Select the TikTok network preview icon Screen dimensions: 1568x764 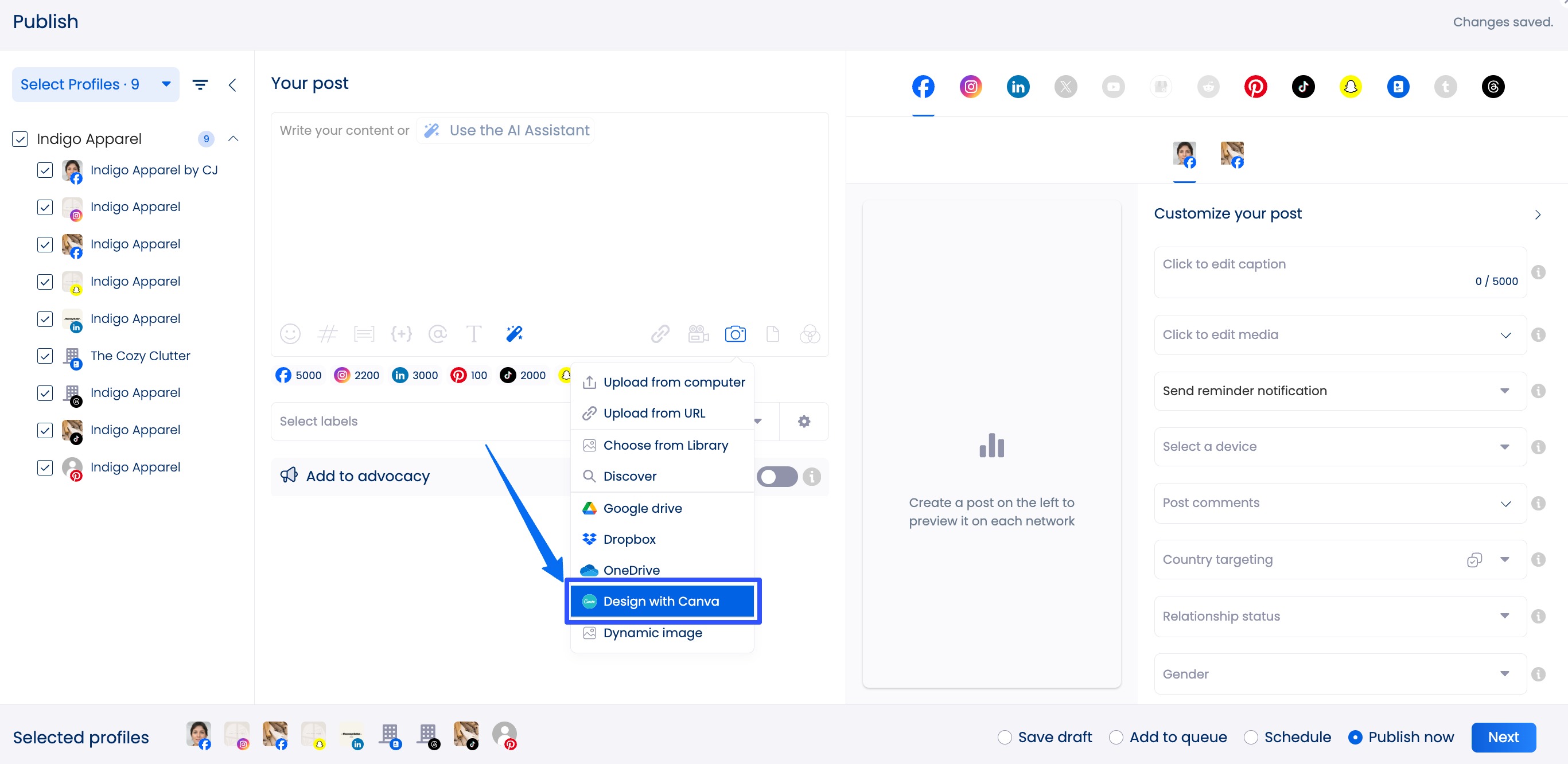pyautogui.click(x=1302, y=87)
